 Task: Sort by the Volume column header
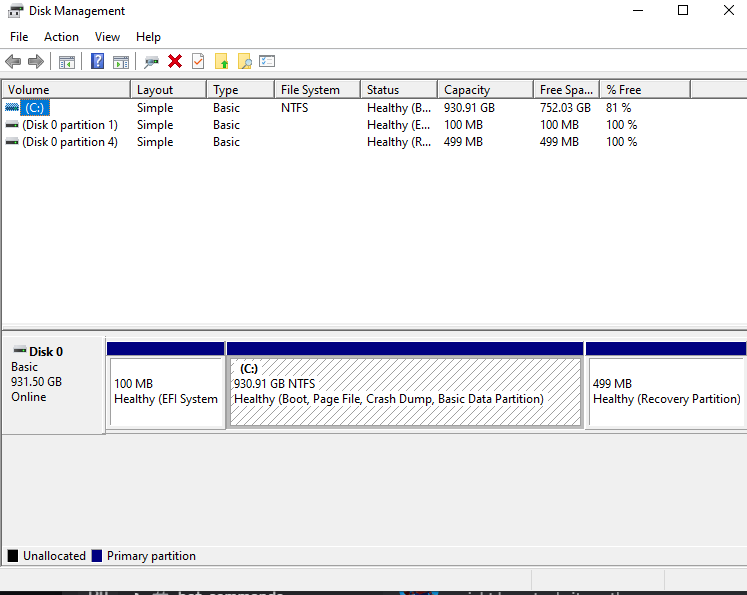(x=67, y=90)
